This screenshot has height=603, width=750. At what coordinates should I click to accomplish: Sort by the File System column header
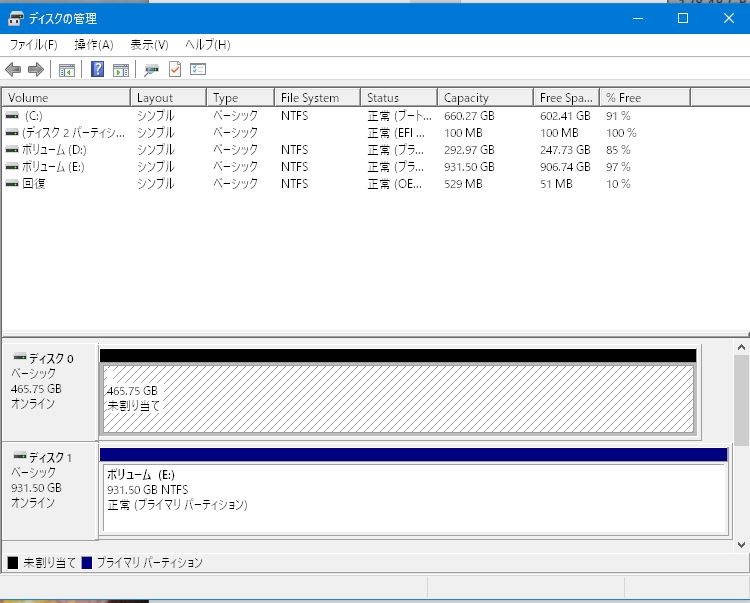(317, 98)
